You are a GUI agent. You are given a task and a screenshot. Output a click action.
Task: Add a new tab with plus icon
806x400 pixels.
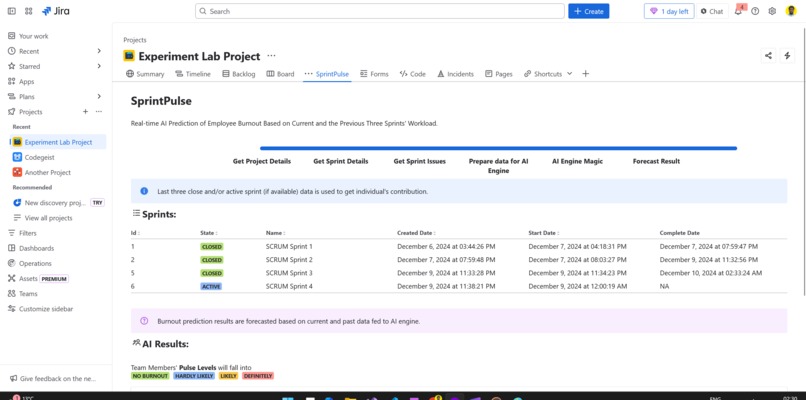(585, 74)
